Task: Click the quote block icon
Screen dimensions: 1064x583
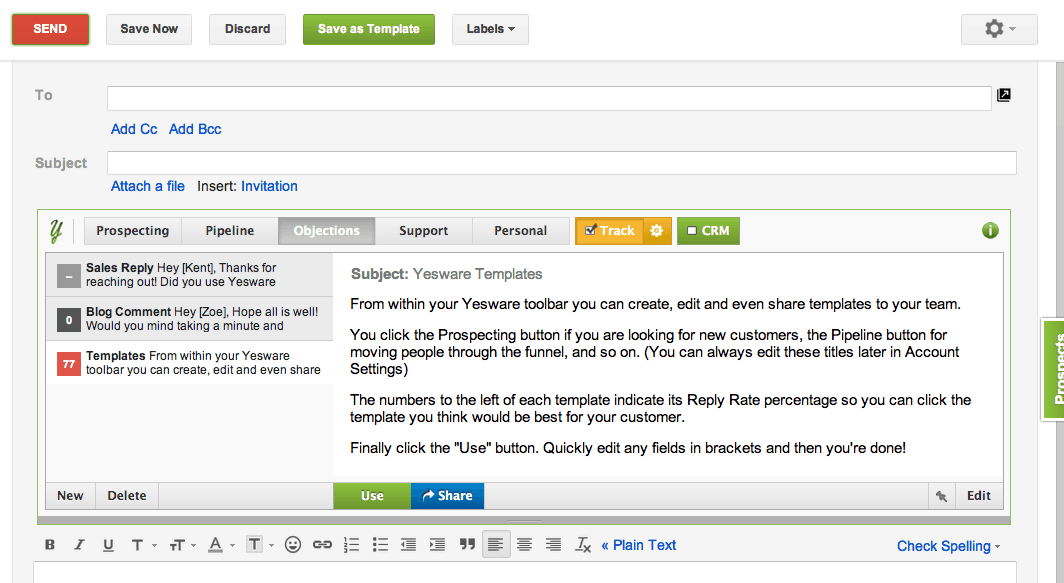Action: pyautogui.click(x=467, y=545)
